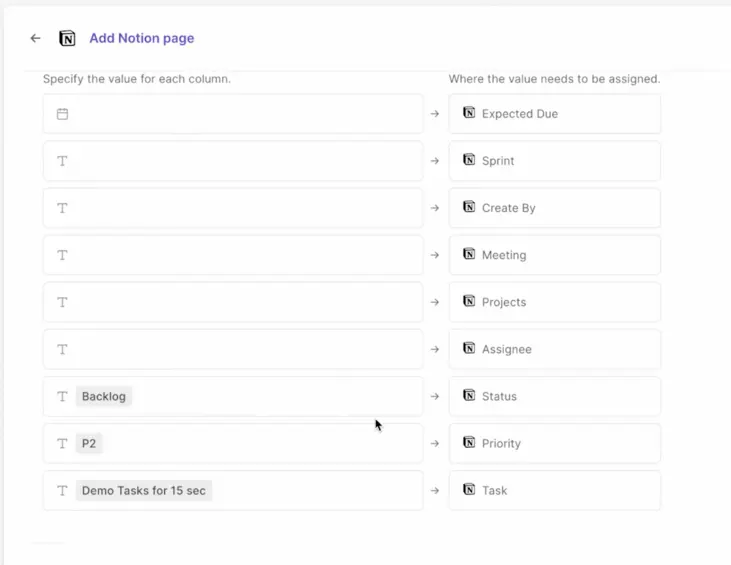
Task: Click 'Specify the value for each column.' text
Action: click(137, 79)
